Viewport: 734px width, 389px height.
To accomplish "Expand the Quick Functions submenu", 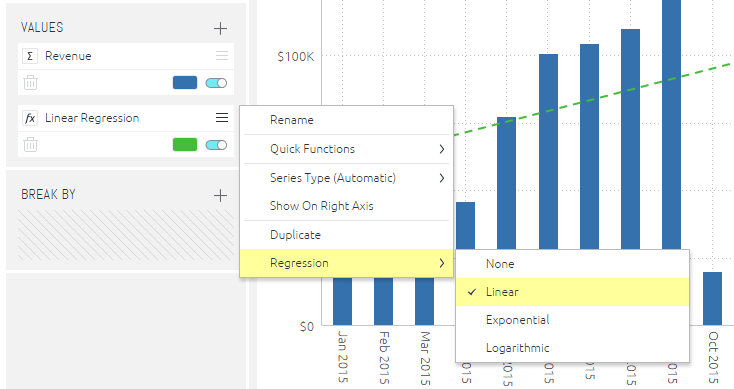I will tap(346, 149).
